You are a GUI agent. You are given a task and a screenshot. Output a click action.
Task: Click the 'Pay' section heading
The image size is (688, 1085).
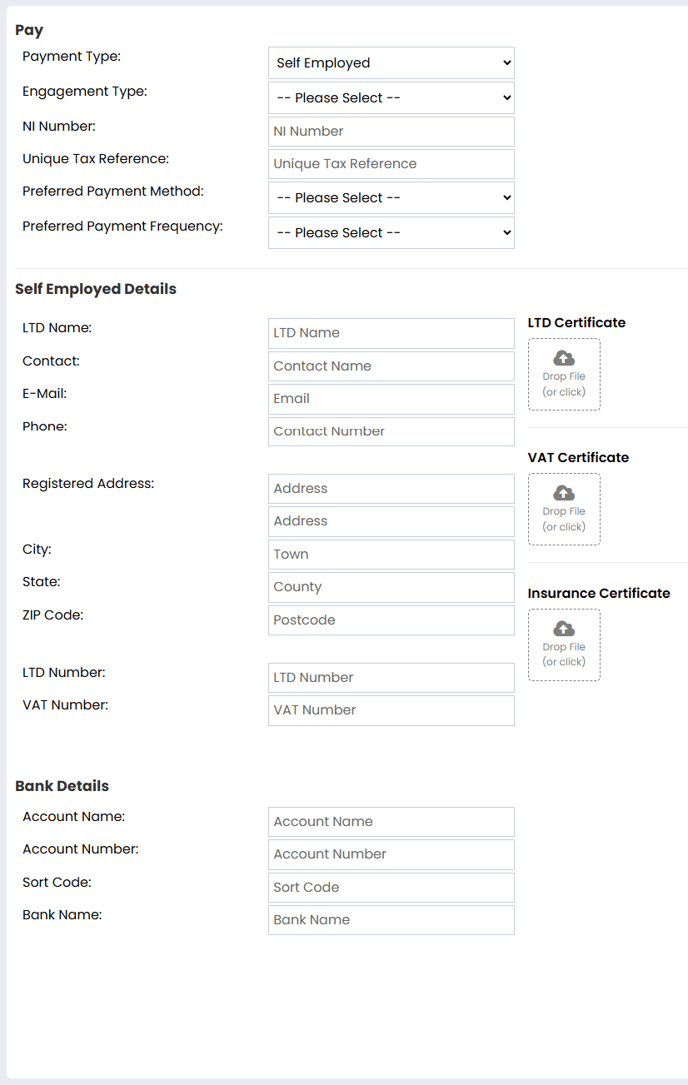(29, 30)
